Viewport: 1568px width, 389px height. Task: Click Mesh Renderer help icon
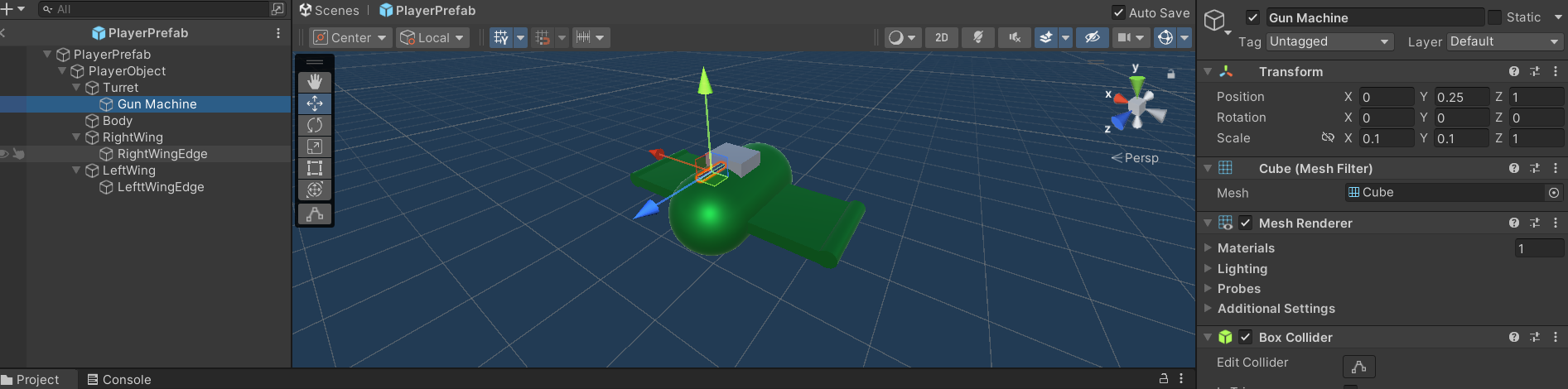(x=1514, y=223)
